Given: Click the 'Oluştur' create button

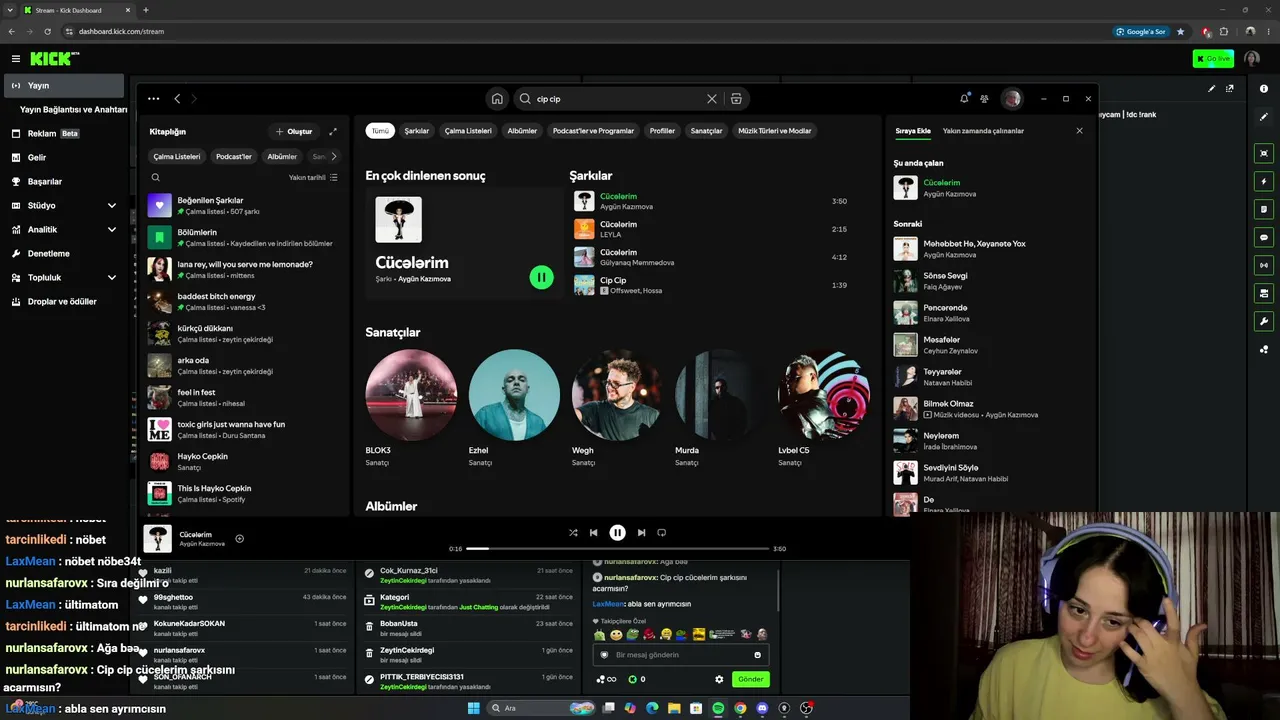Looking at the screenshot, I should pyautogui.click(x=294, y=131).
